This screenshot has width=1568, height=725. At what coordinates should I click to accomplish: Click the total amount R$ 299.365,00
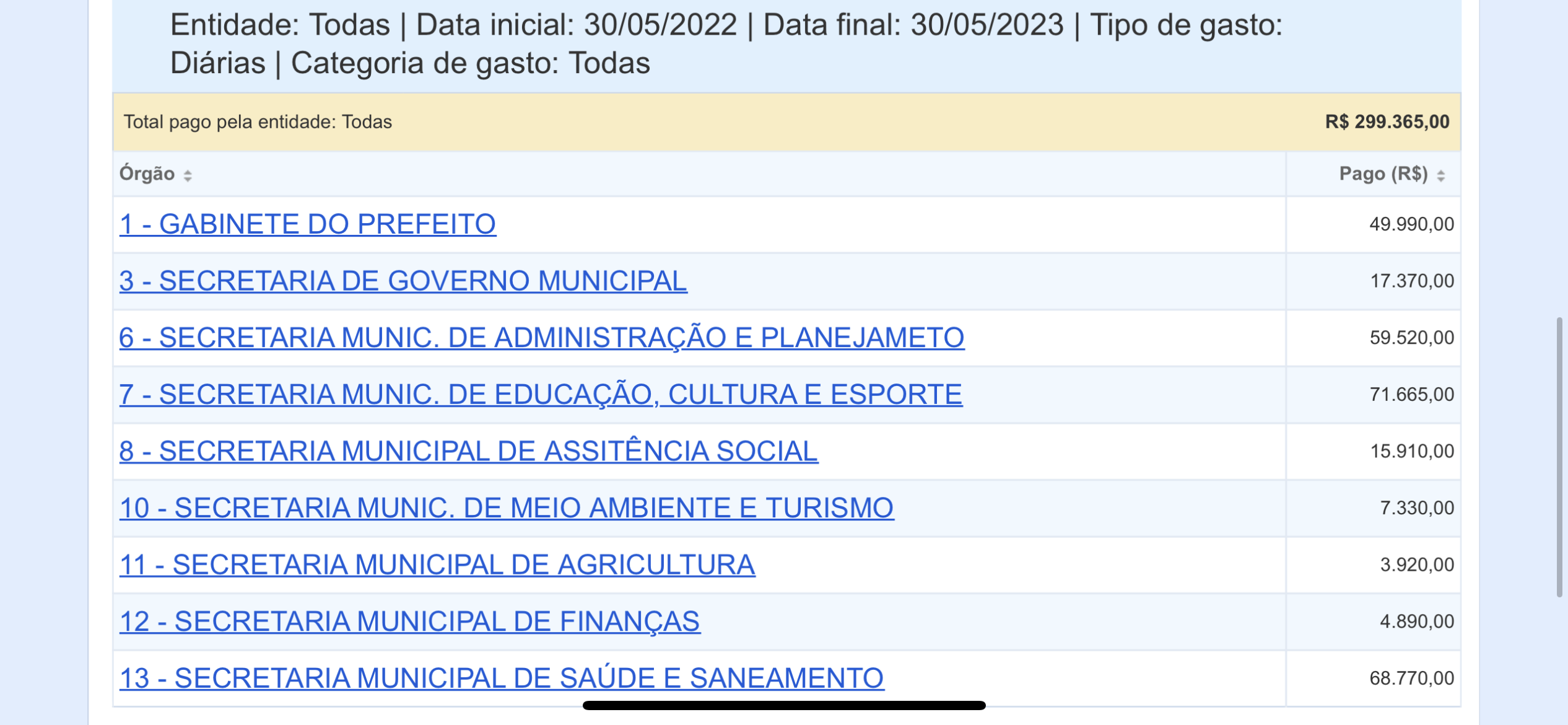1387,122
